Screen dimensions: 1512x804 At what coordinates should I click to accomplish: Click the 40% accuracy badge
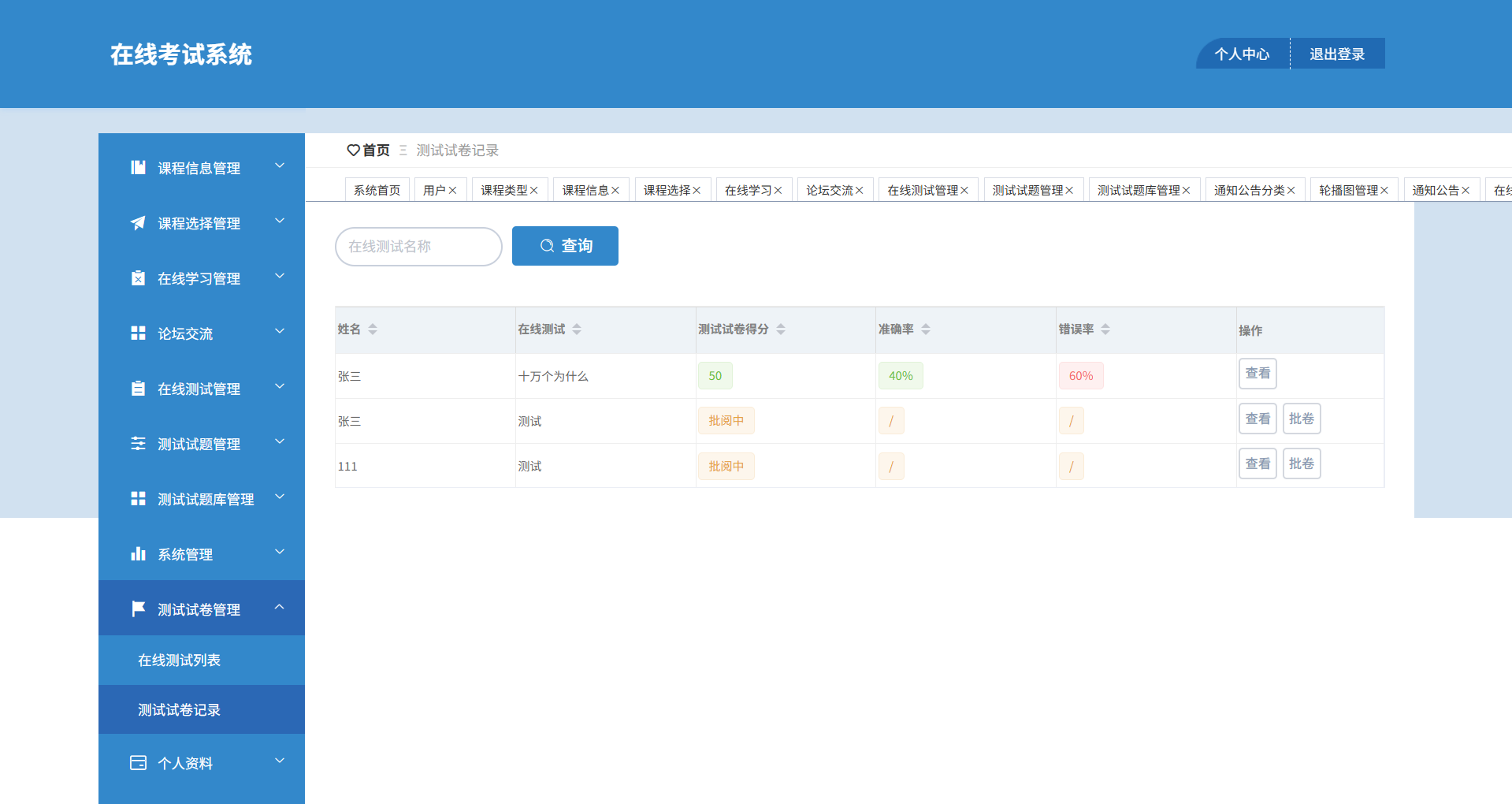(x=901, y=376)
